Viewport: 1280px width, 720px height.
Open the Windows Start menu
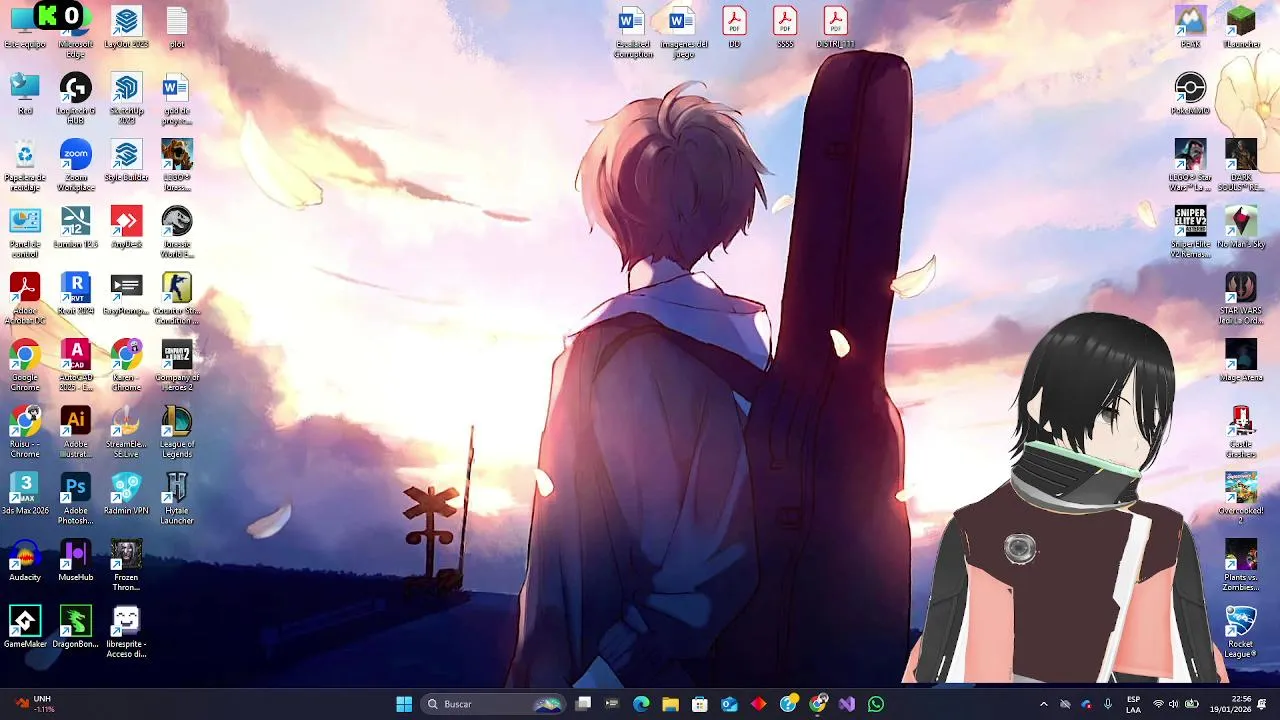404,704
